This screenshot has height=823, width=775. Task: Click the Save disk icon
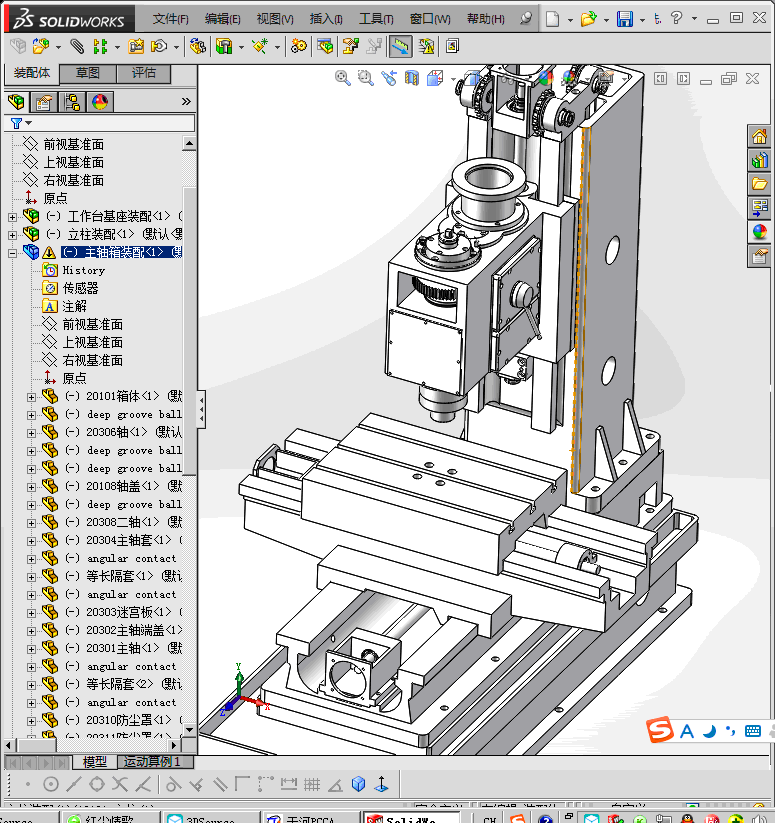pos(624,19)
